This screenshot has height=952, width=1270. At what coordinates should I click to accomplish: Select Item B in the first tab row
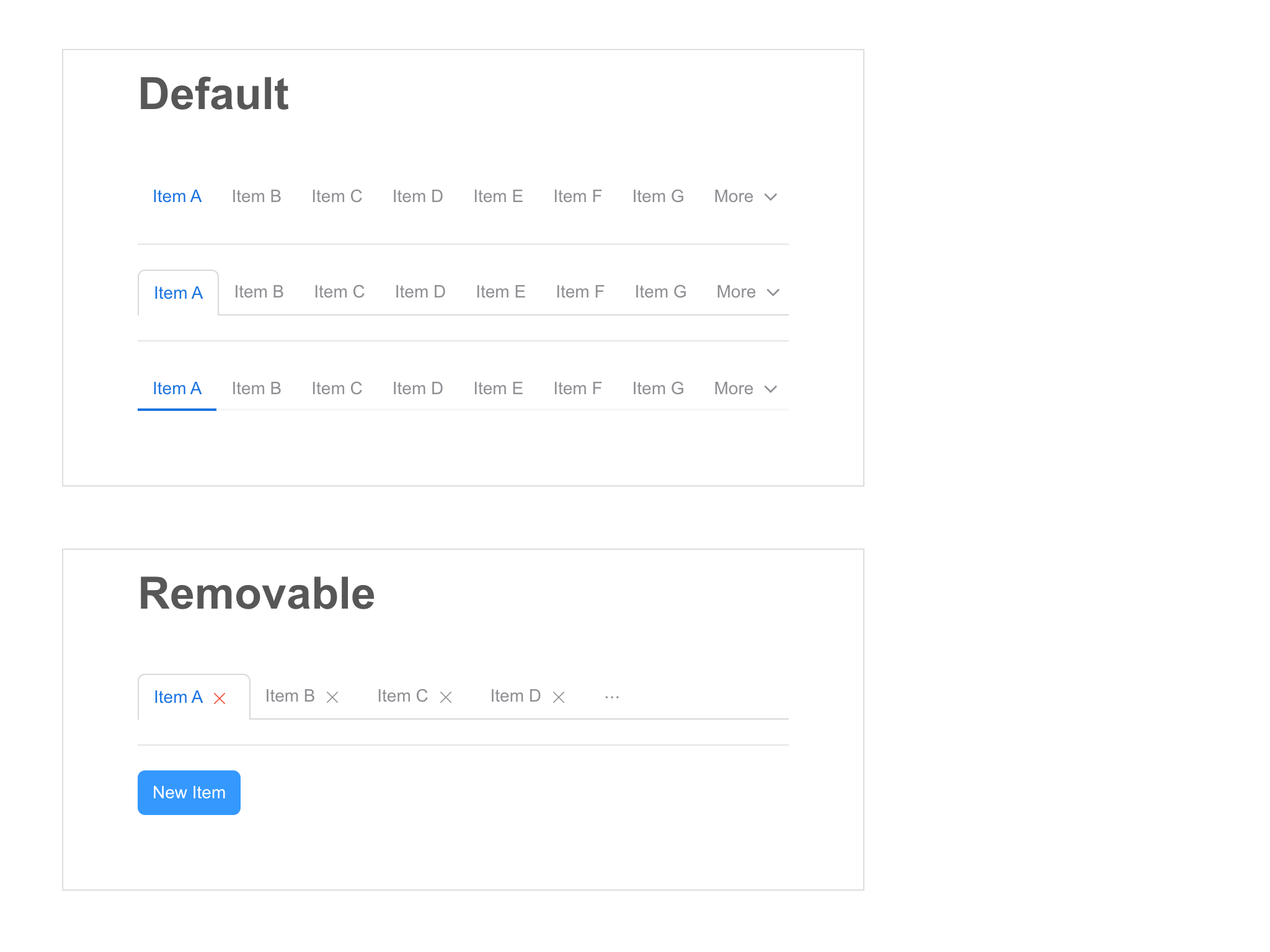[x=257, y=197]
